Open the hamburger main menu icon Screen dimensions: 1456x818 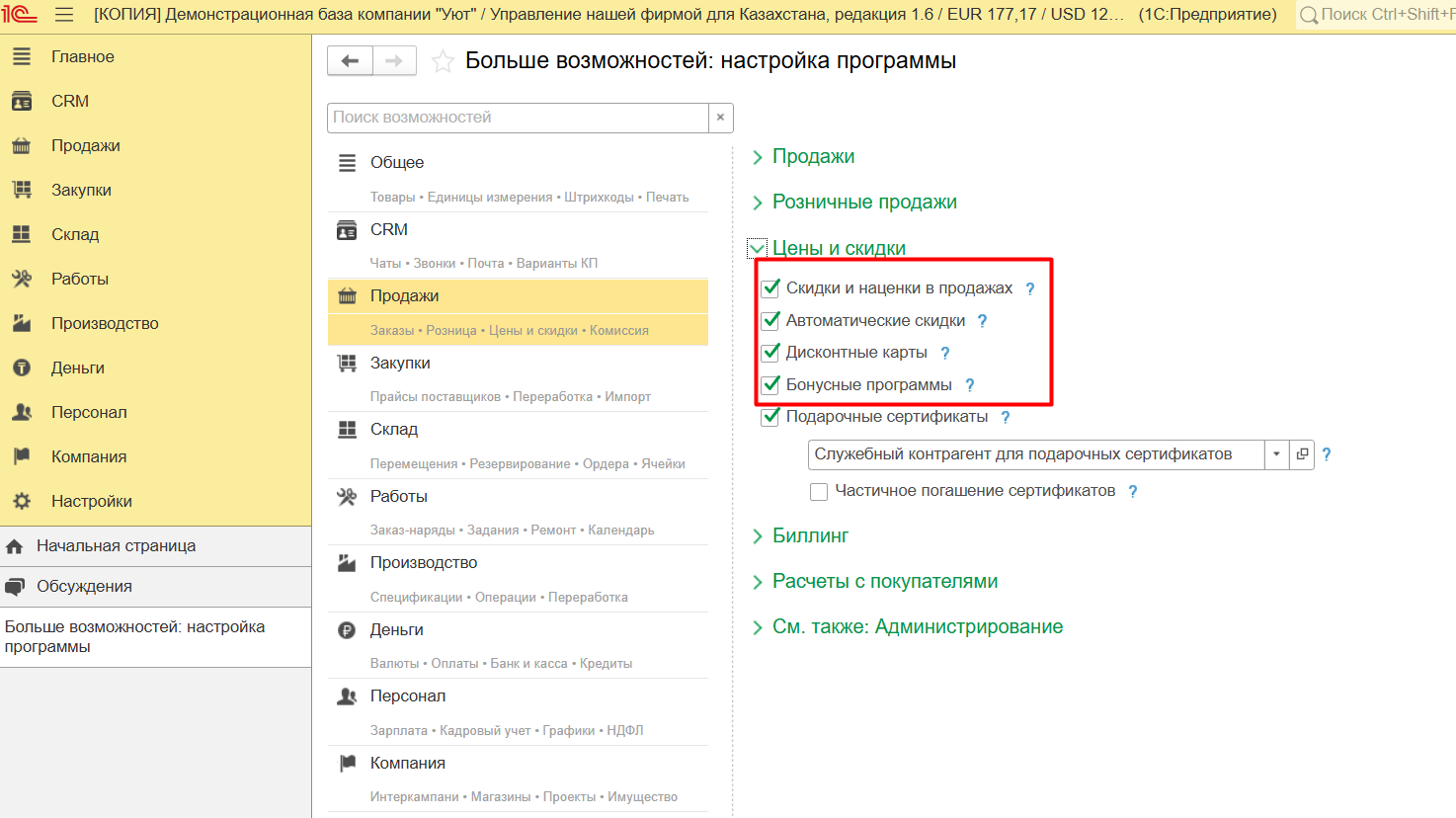[64, 15]
